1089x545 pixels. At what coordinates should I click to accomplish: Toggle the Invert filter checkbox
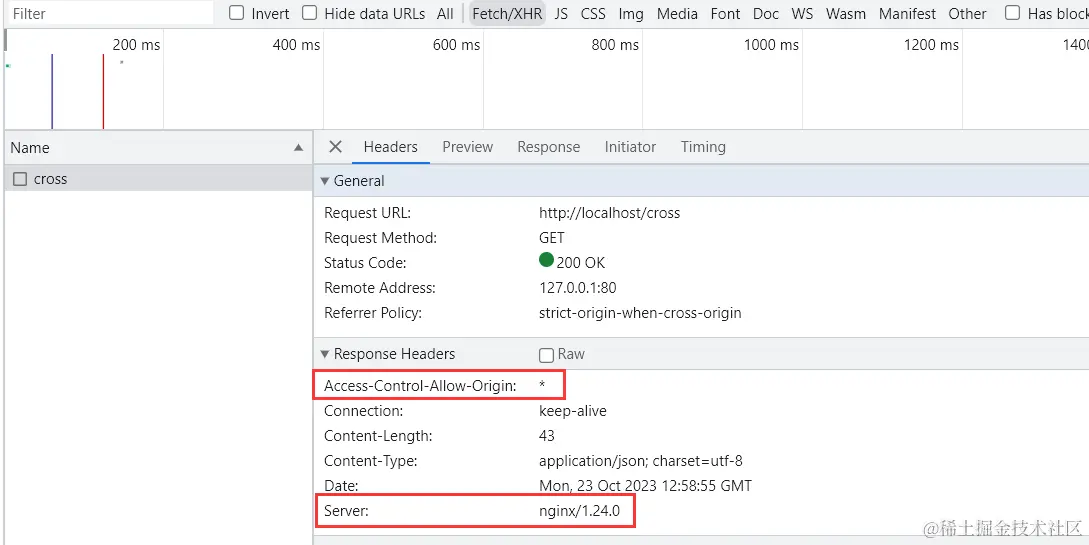[237, 13]
